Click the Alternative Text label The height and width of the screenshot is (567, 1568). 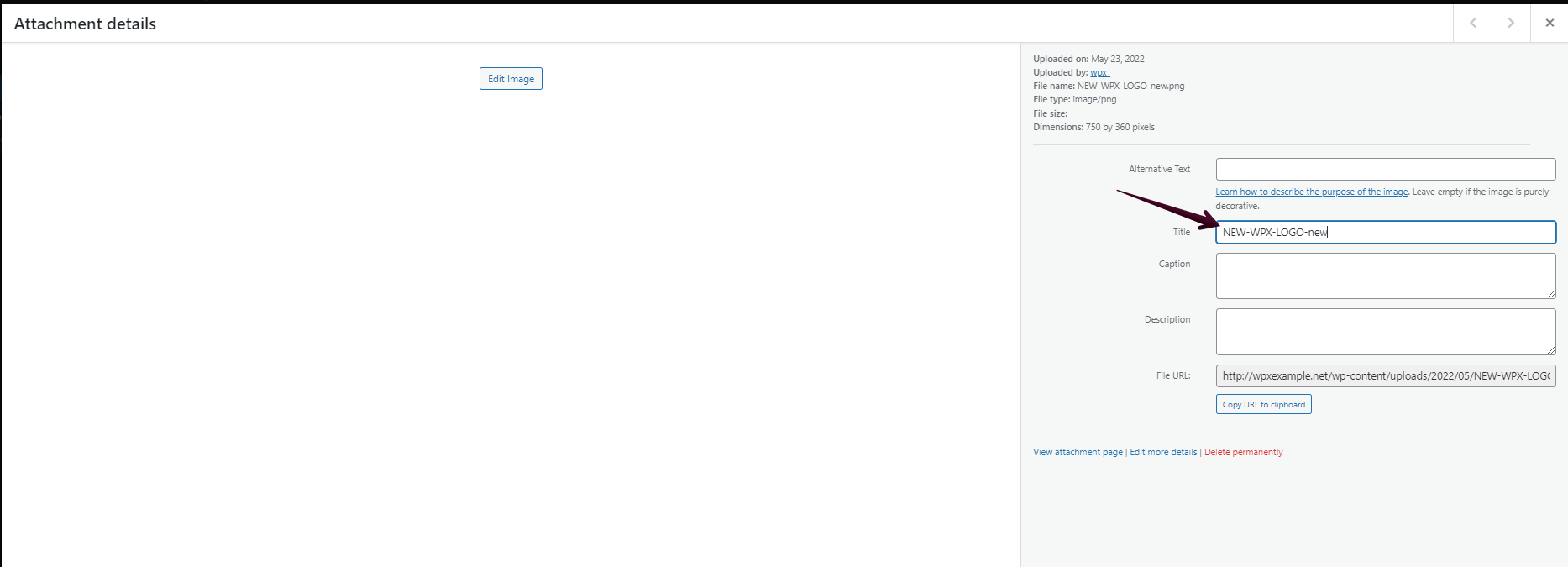[x=1159, y=169]
